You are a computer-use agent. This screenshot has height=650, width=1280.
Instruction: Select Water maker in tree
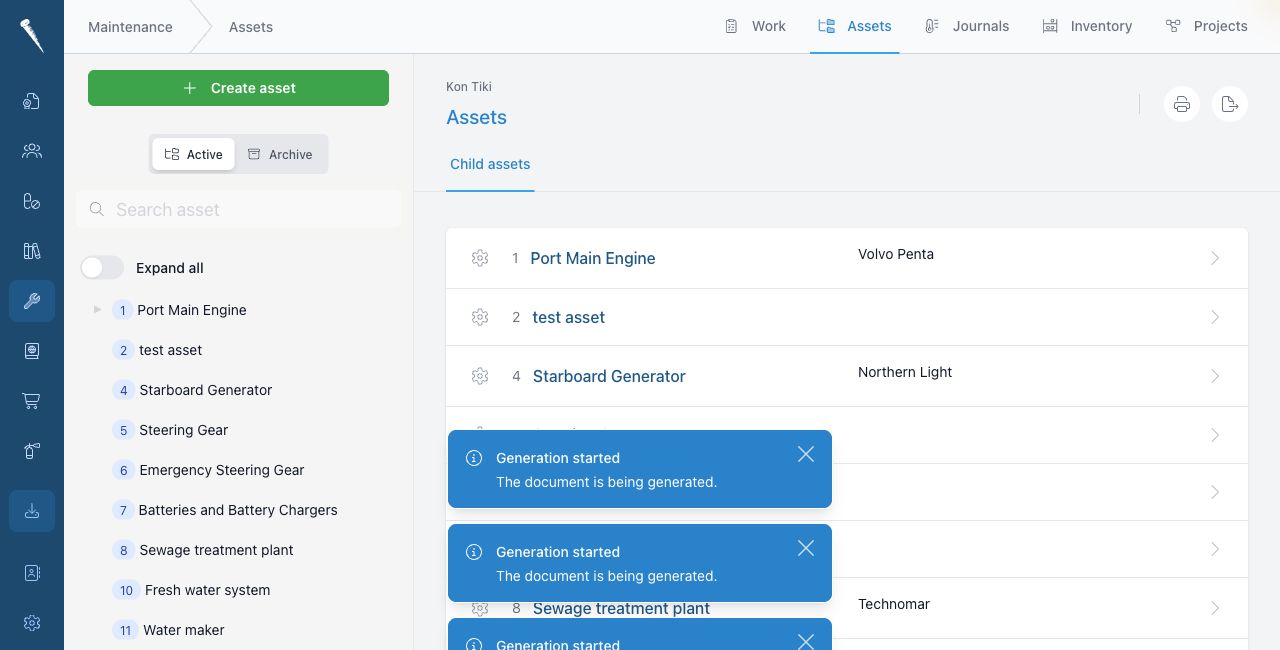coord(184,630)
